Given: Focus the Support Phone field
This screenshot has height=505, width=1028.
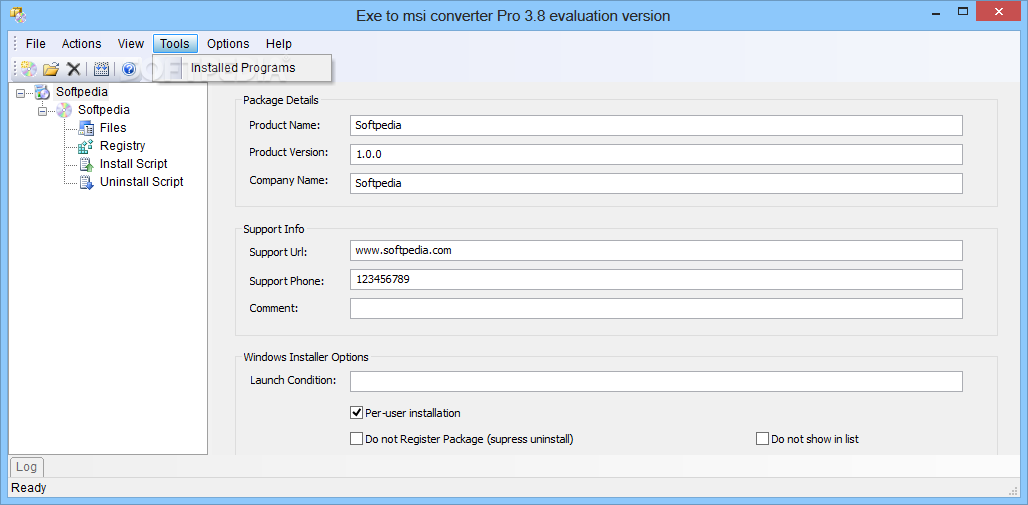Looking at the screenshot, I should 656,279.
